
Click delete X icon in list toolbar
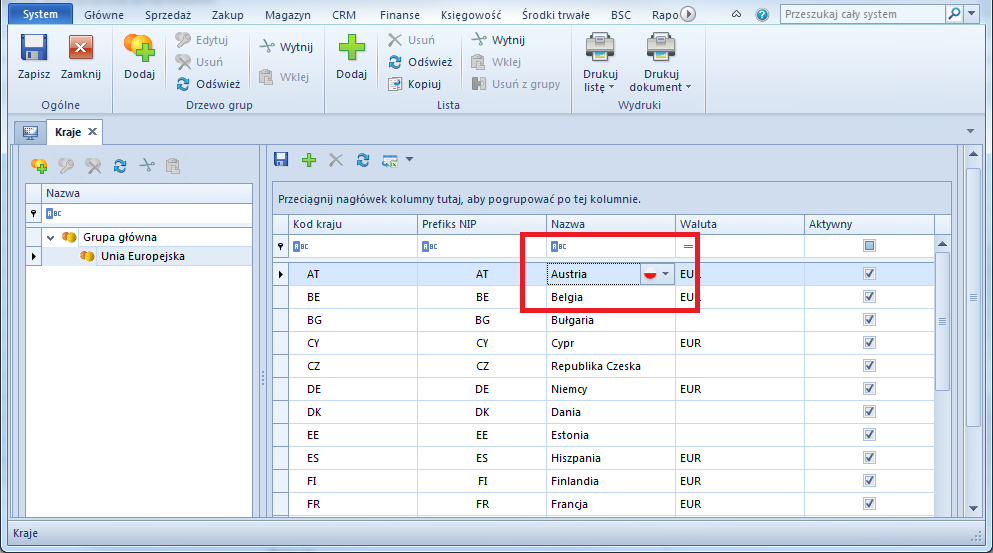tap(336, 160)
